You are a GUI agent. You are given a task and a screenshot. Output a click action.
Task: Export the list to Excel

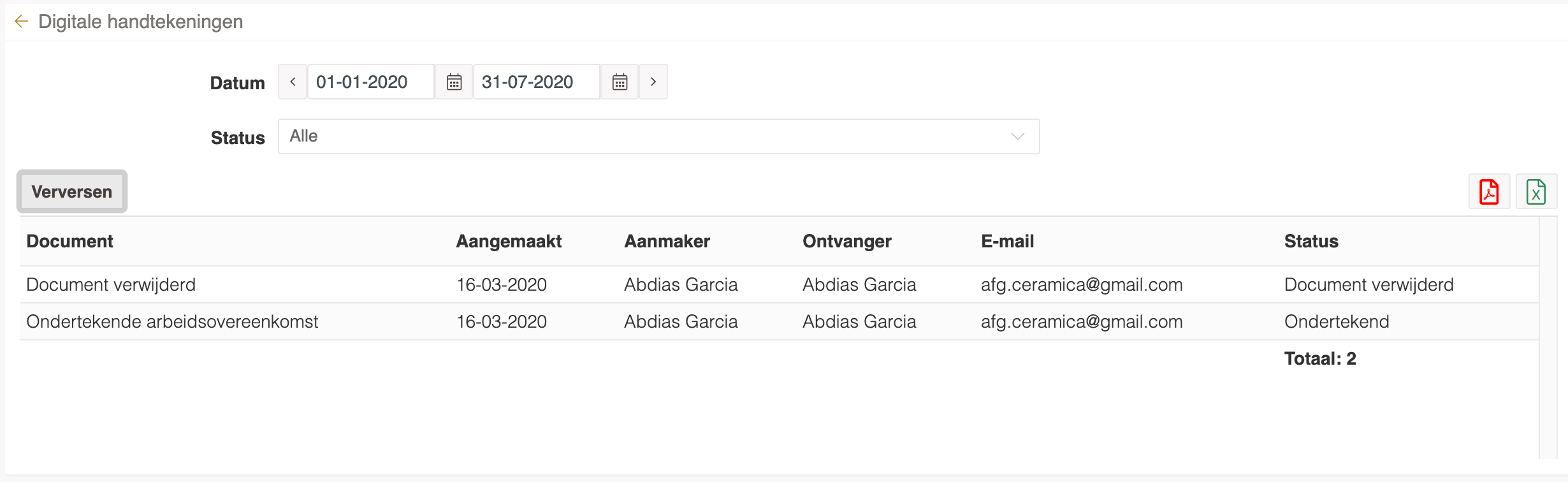[x=1536, y=191]
